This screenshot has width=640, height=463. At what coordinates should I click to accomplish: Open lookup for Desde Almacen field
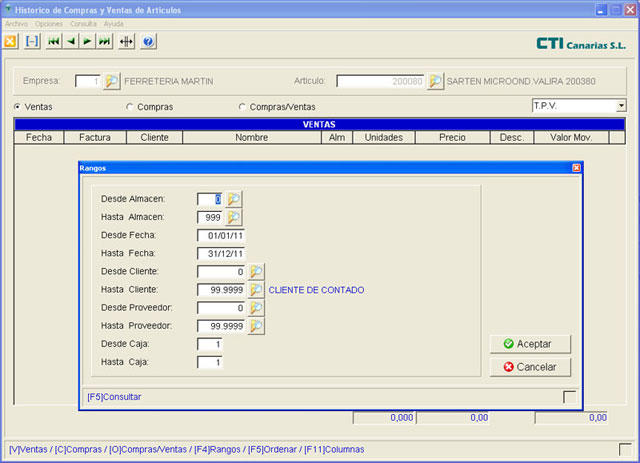[x=233, y=199]
